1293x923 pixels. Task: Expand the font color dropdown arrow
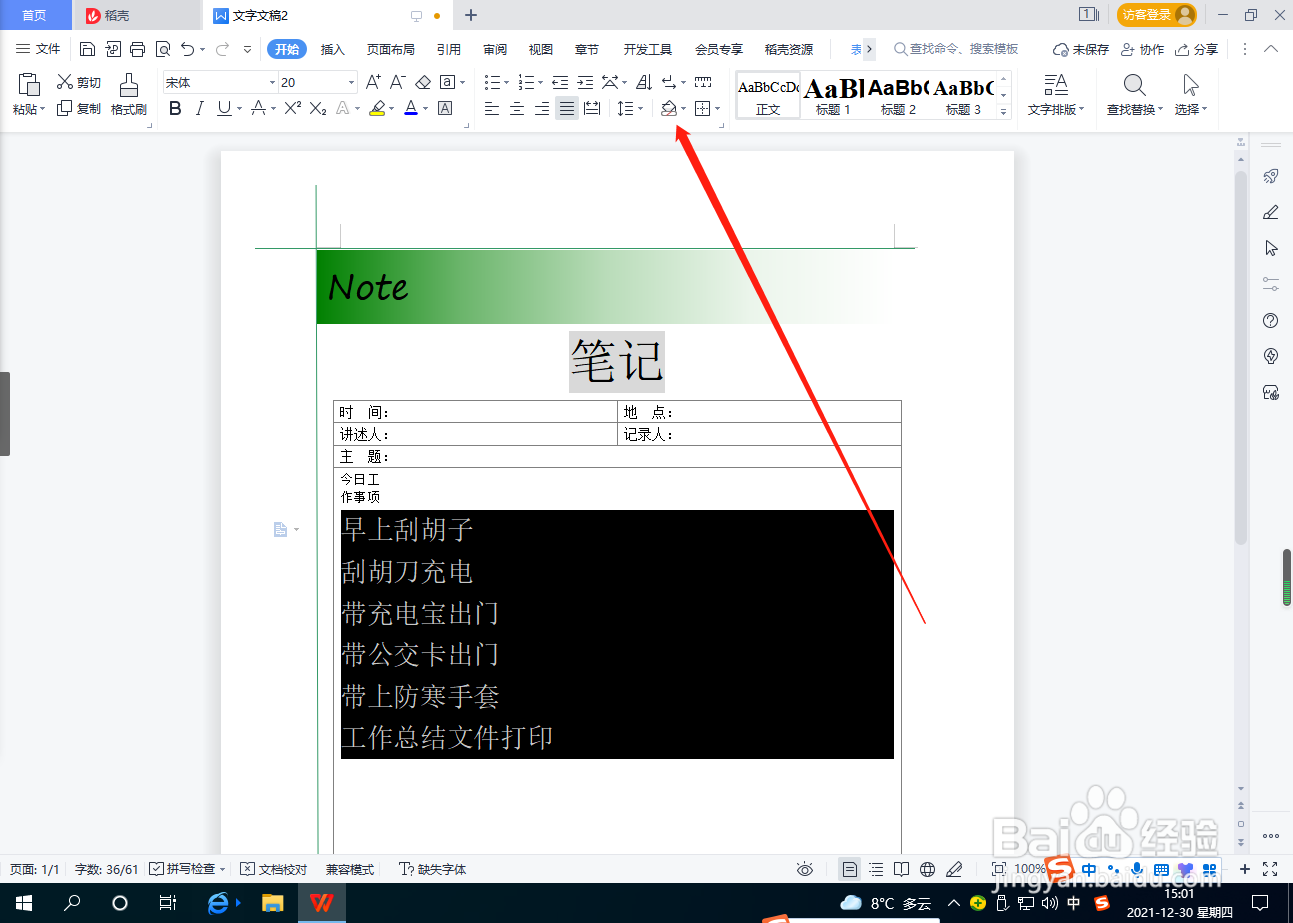[425, 108]
